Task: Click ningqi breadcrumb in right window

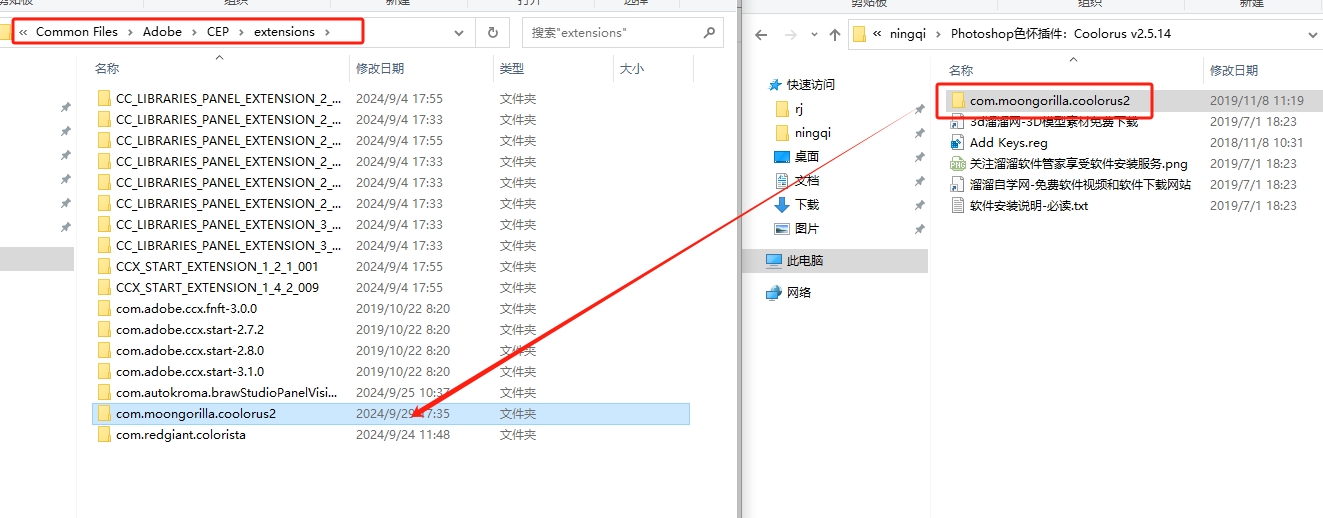Action: coord(909,34)
